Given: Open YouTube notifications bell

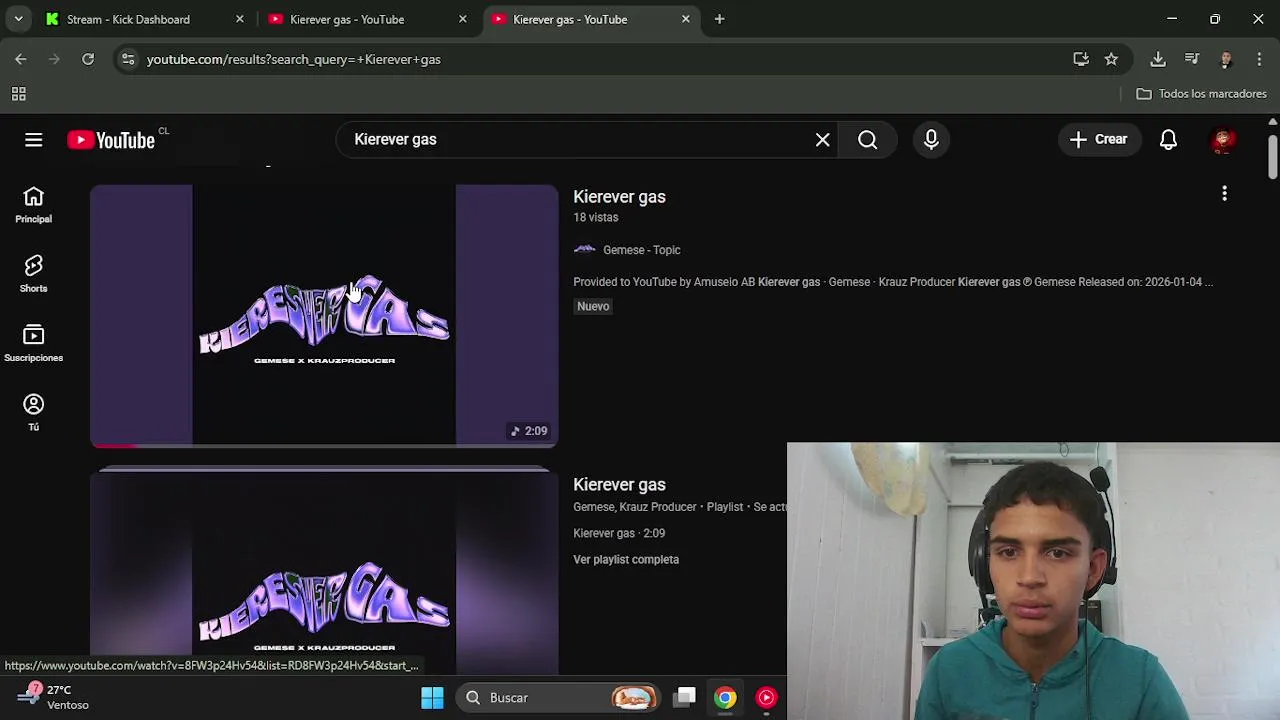Looking at the screenshot, I should pyautogui.click(x=1168, y=140).
